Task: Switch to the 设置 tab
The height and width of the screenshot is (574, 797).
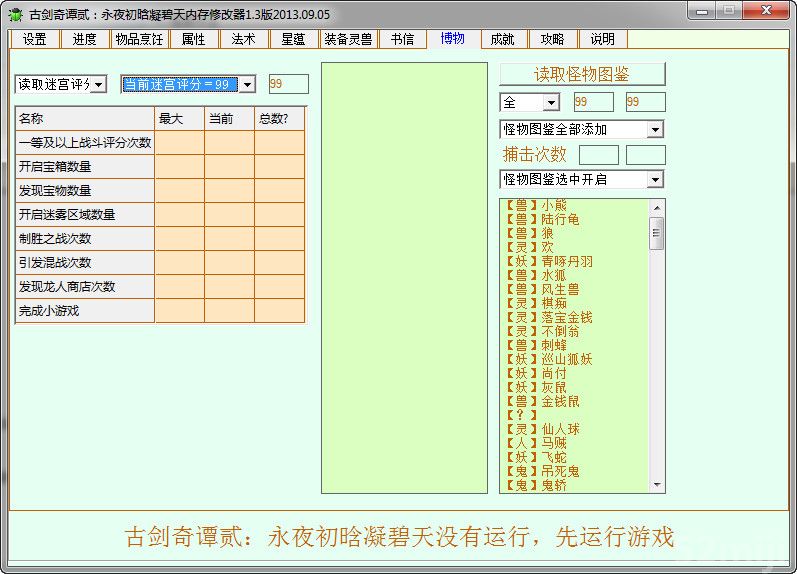Action: click(x=35, y=39)
